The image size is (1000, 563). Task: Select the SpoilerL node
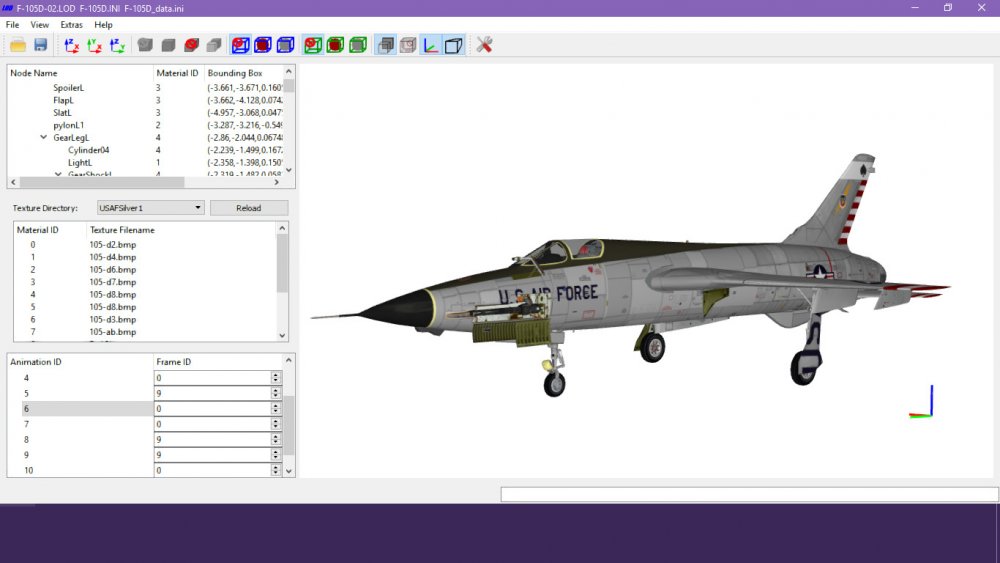[x=68, y=87]
